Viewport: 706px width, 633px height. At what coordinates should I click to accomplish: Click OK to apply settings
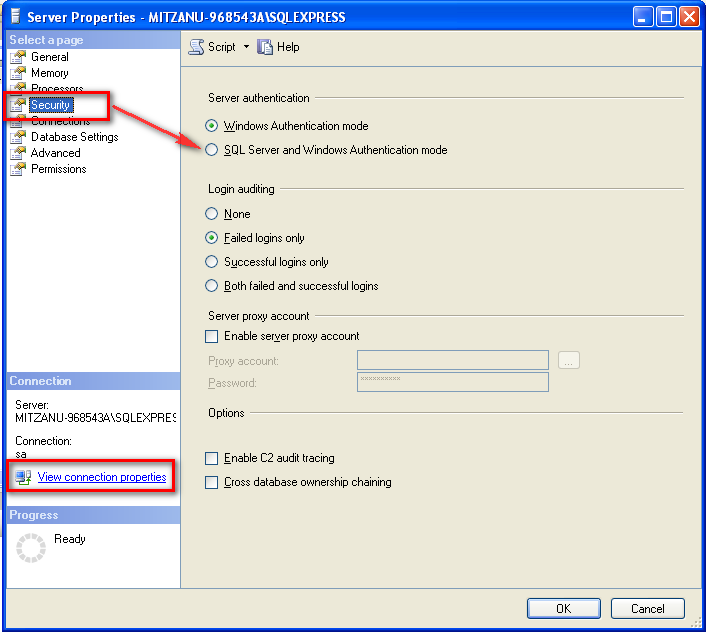564,609
